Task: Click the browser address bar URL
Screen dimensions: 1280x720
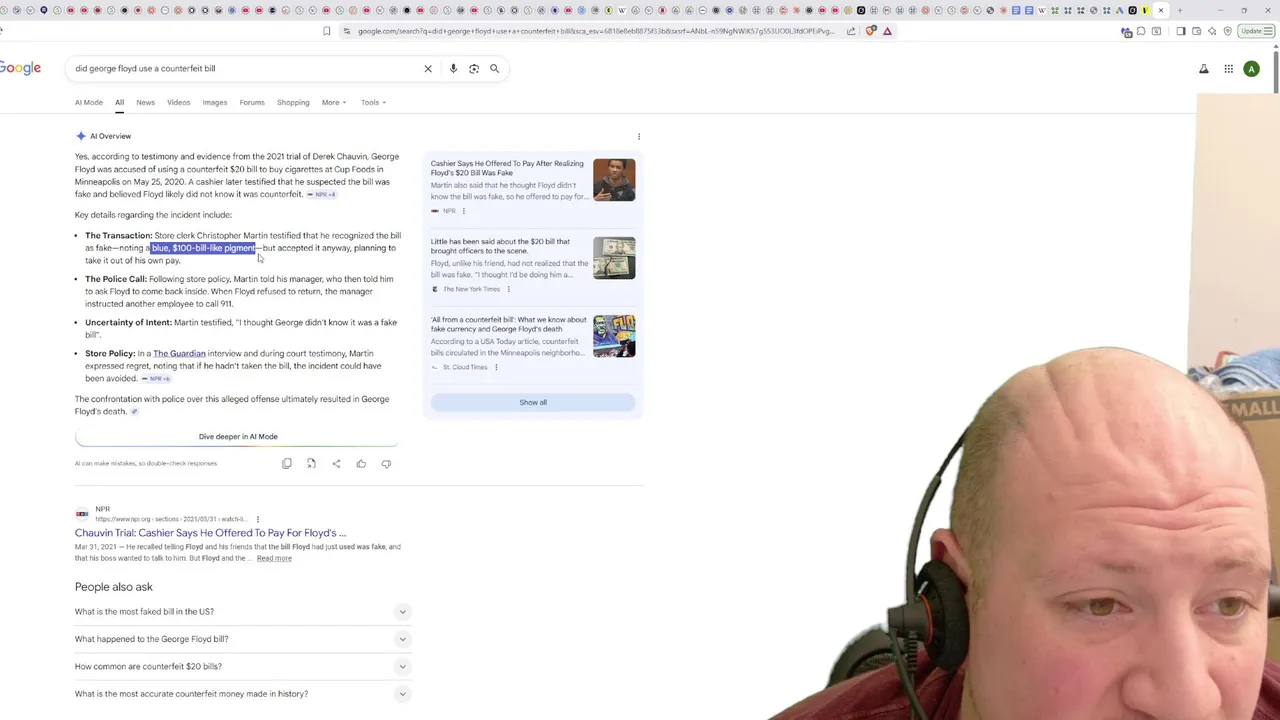Action: (x=596, y=31)
